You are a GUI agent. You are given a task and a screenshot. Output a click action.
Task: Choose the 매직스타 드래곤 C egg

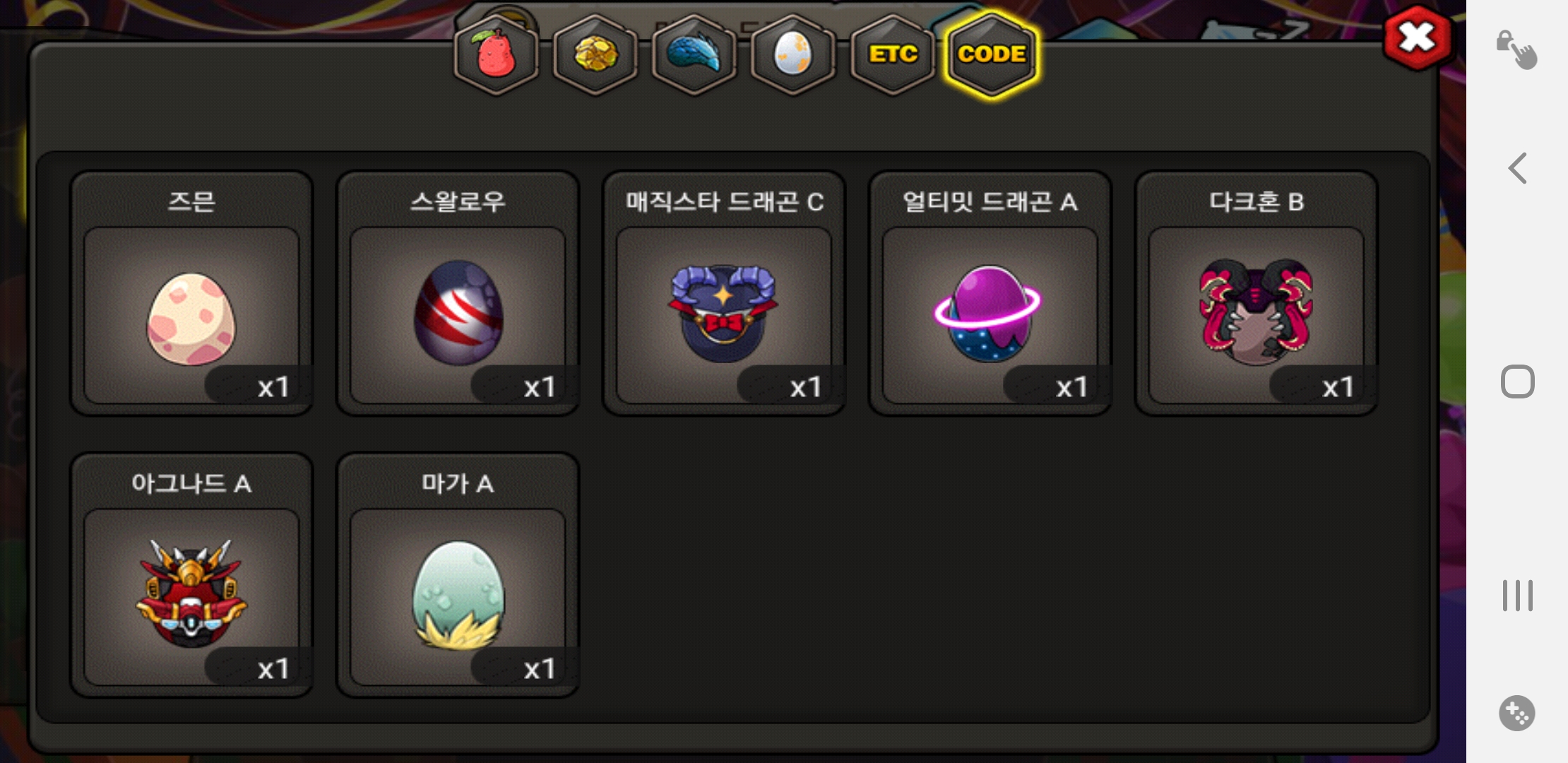(x=724, y=293)
